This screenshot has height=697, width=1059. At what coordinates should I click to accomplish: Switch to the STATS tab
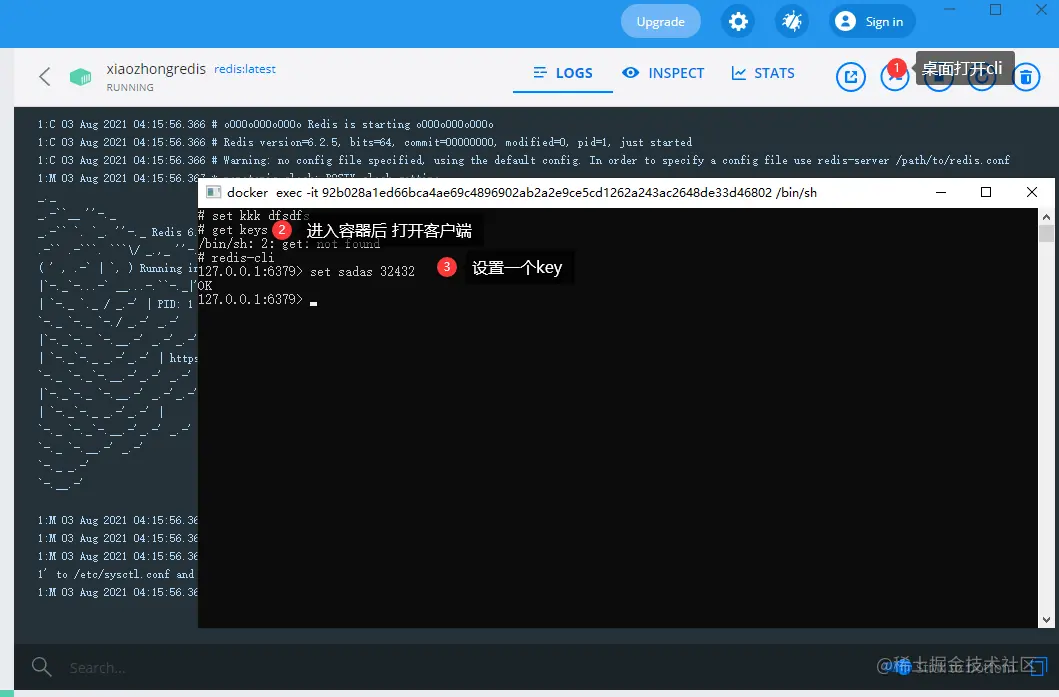[x=763, y=73]
